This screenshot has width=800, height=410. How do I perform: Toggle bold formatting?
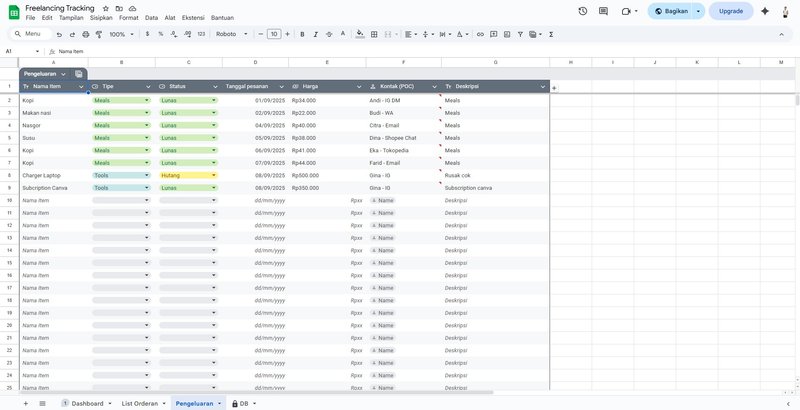pyautogui.click(x=302, y=34)
